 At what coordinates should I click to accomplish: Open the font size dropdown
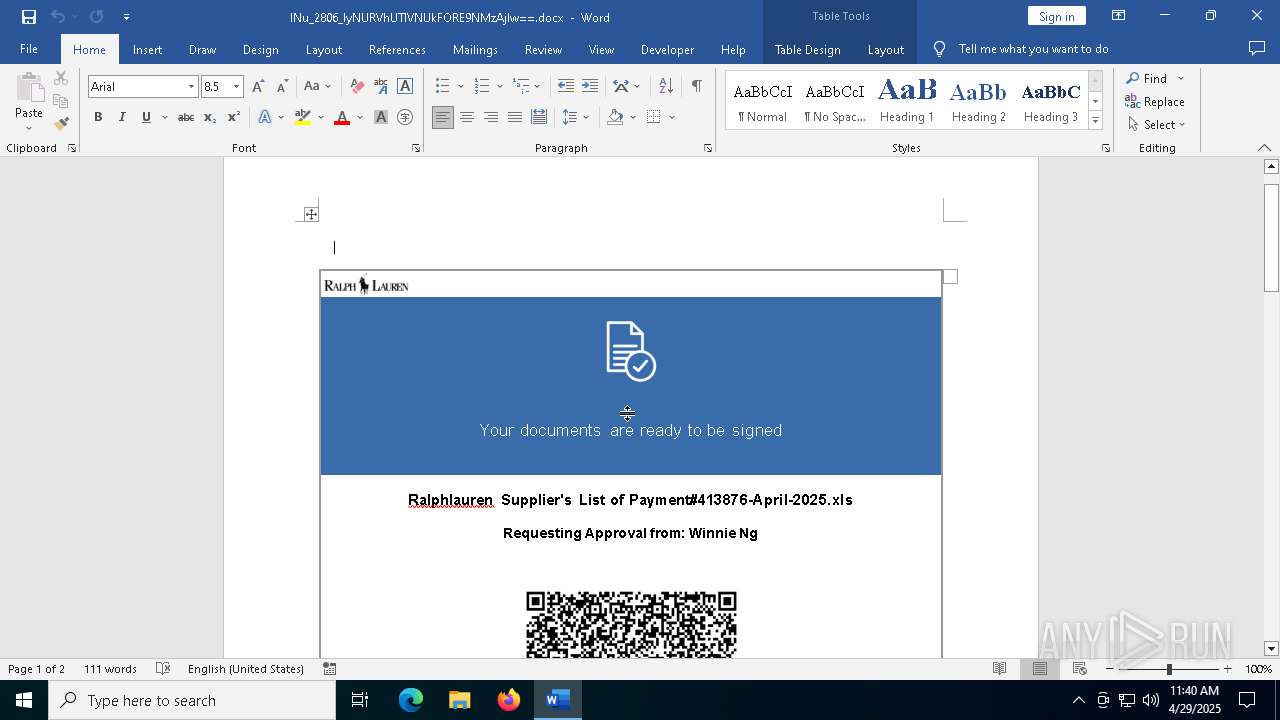pyautogui.click(x=236, y=87)
